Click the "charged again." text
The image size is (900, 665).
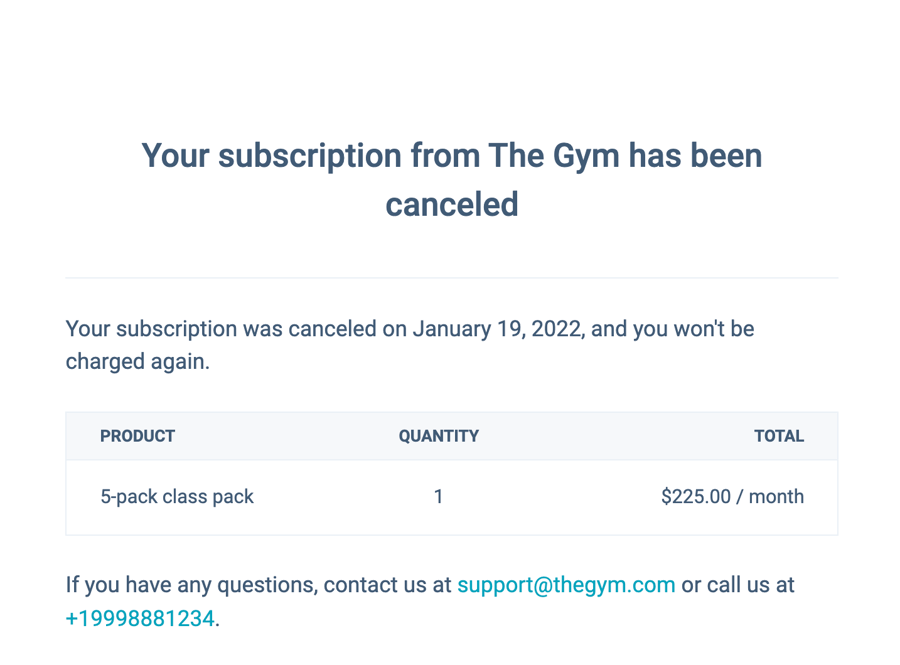pos(137,362)
